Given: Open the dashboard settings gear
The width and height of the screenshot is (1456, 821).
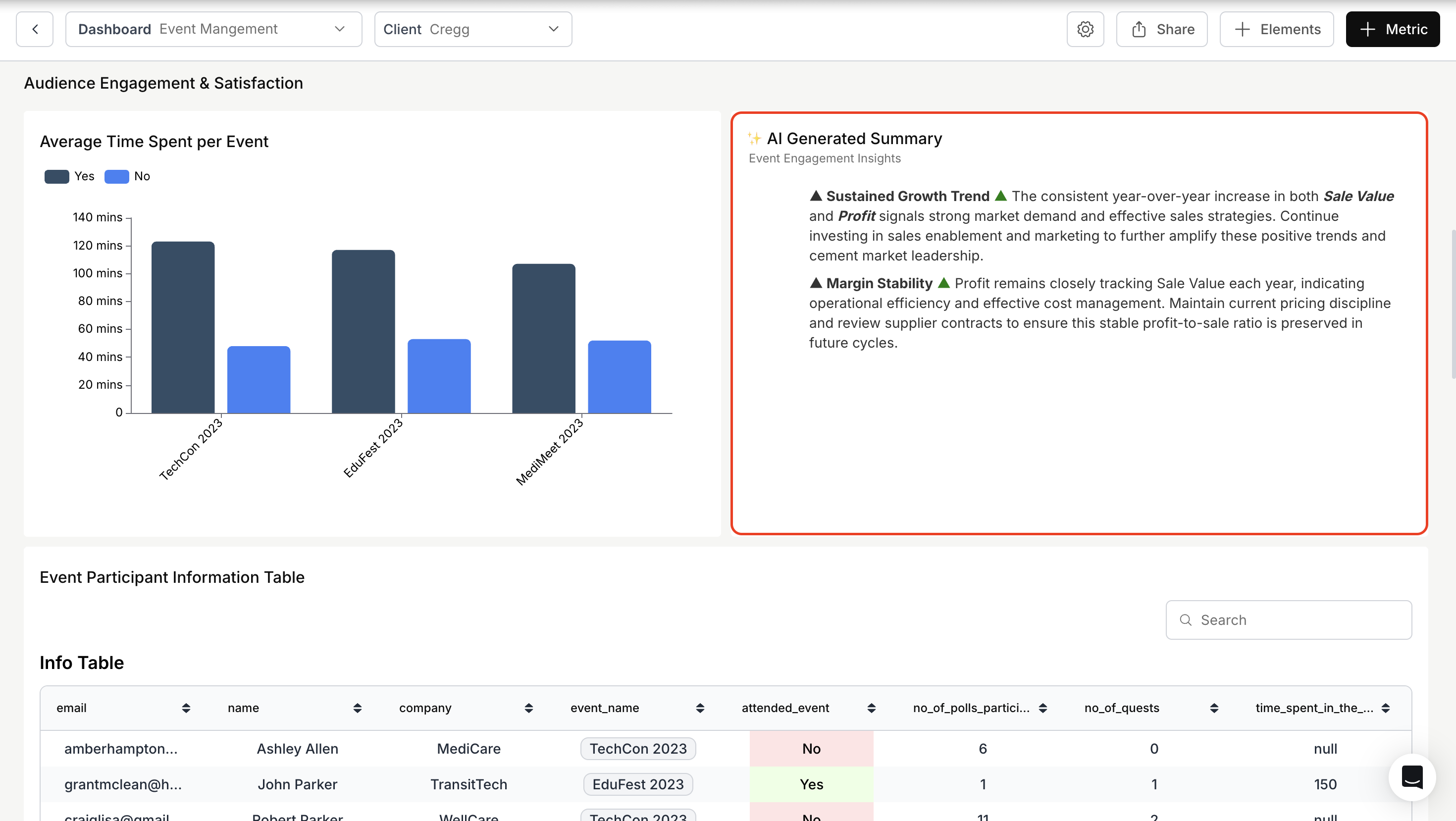Looking at the screenshot, I should pos(1085,29).
